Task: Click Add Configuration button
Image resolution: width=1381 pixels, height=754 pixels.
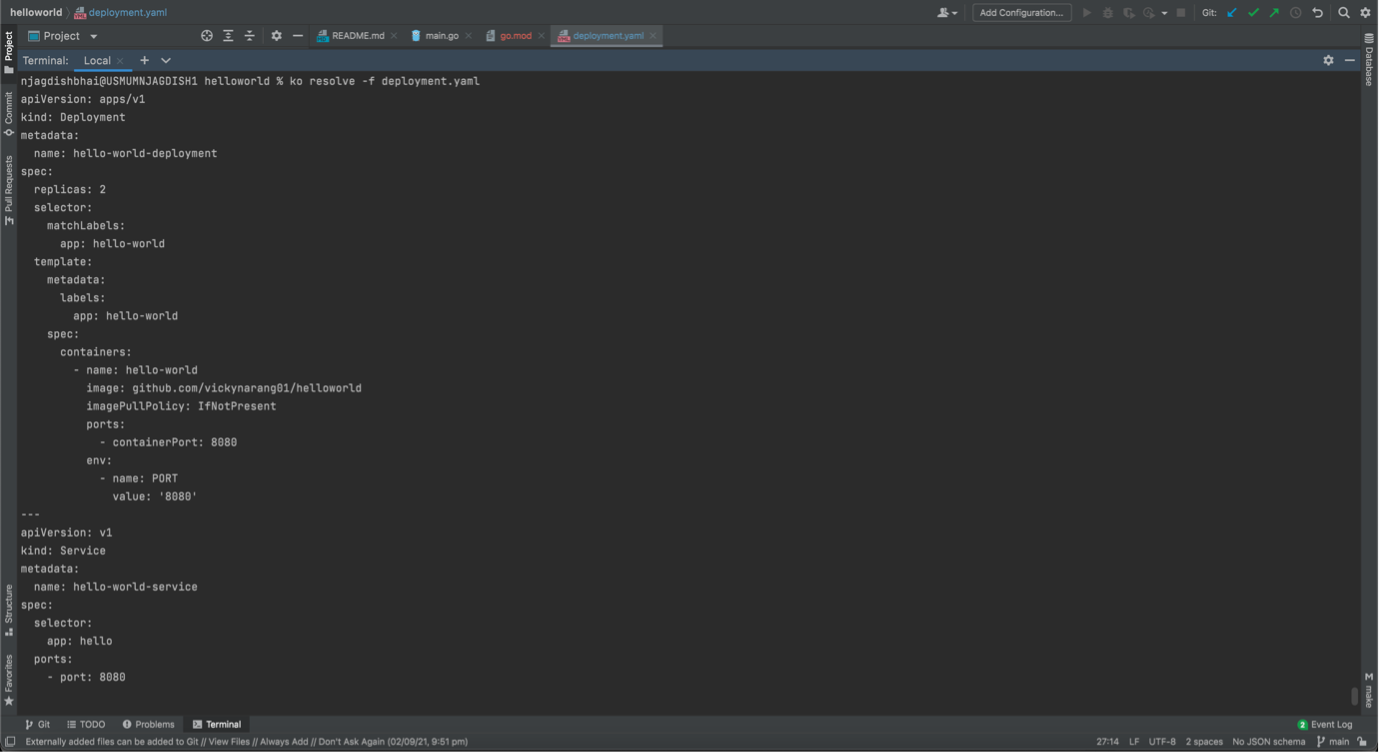Action: (1022, 13)
